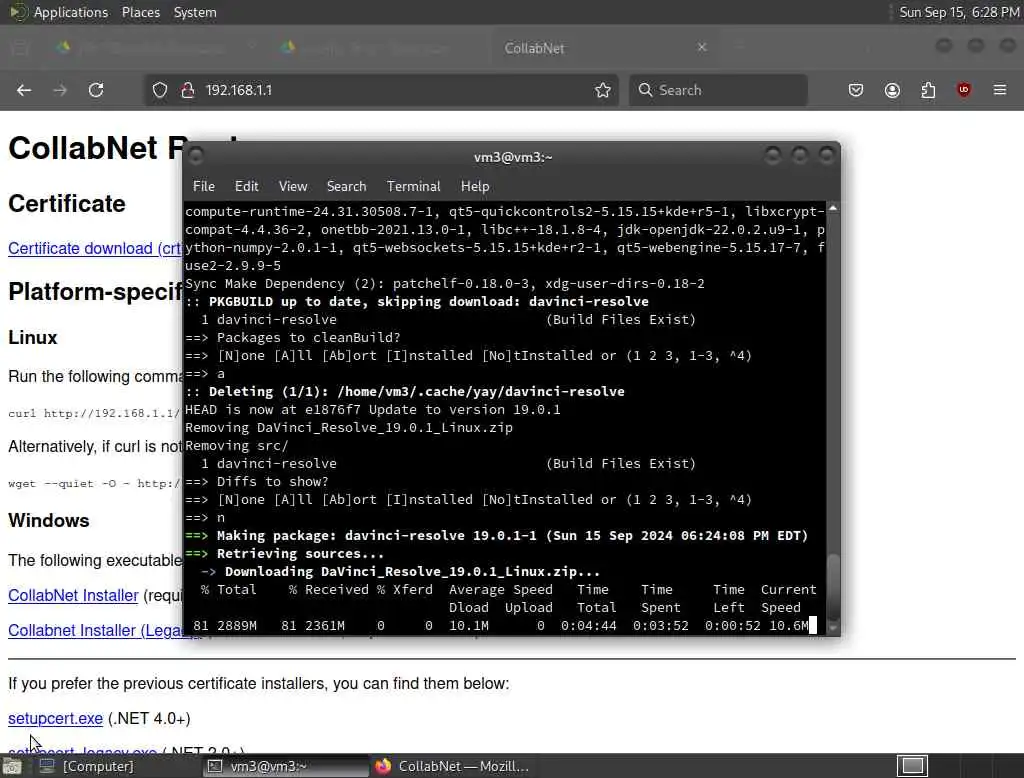Click the show desktop icon bottom-left
Viewport: 1024px width, 778px height.
(x=12, y=766)
